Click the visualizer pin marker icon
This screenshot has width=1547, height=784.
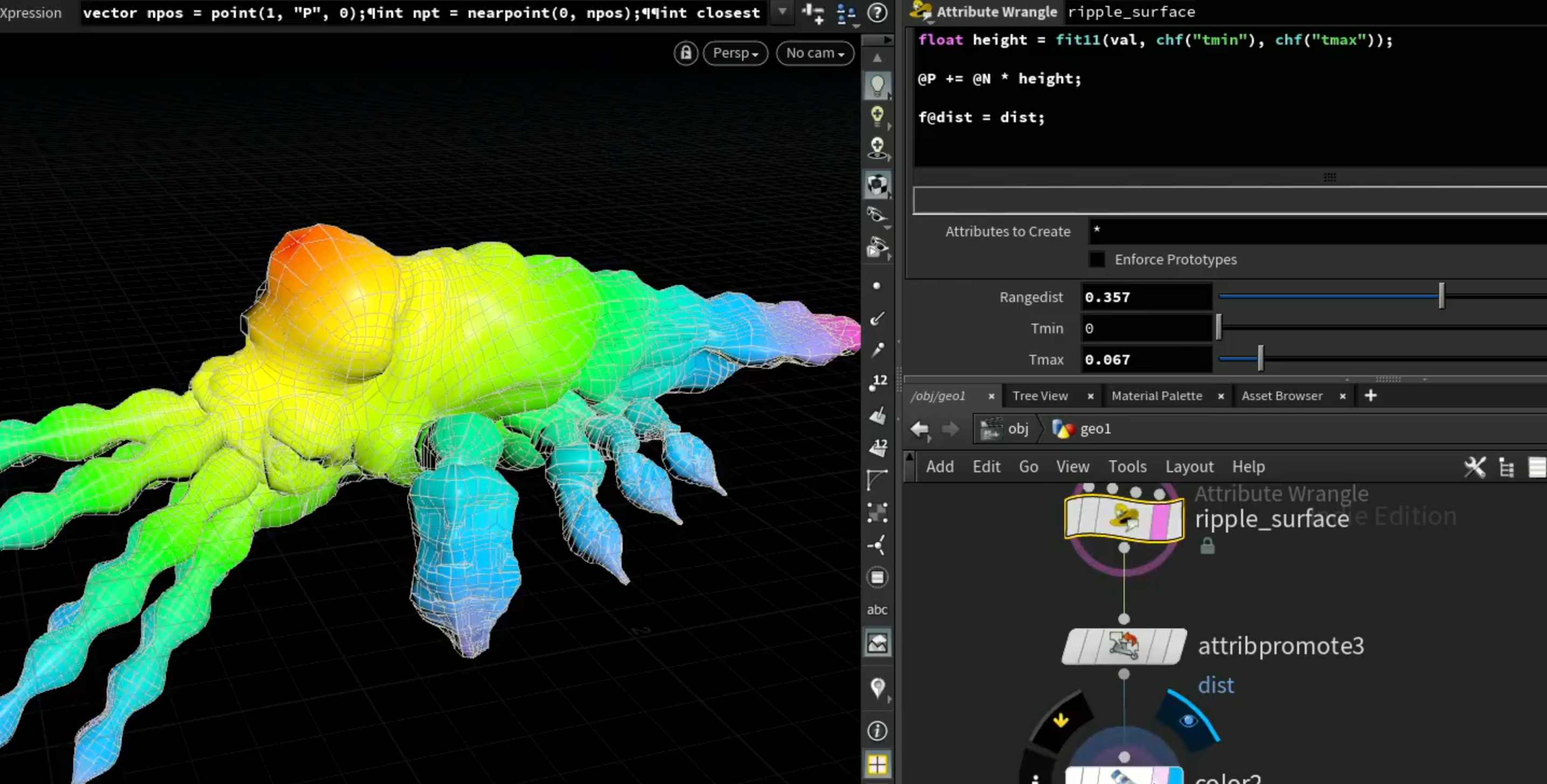(x=877, y=688)
